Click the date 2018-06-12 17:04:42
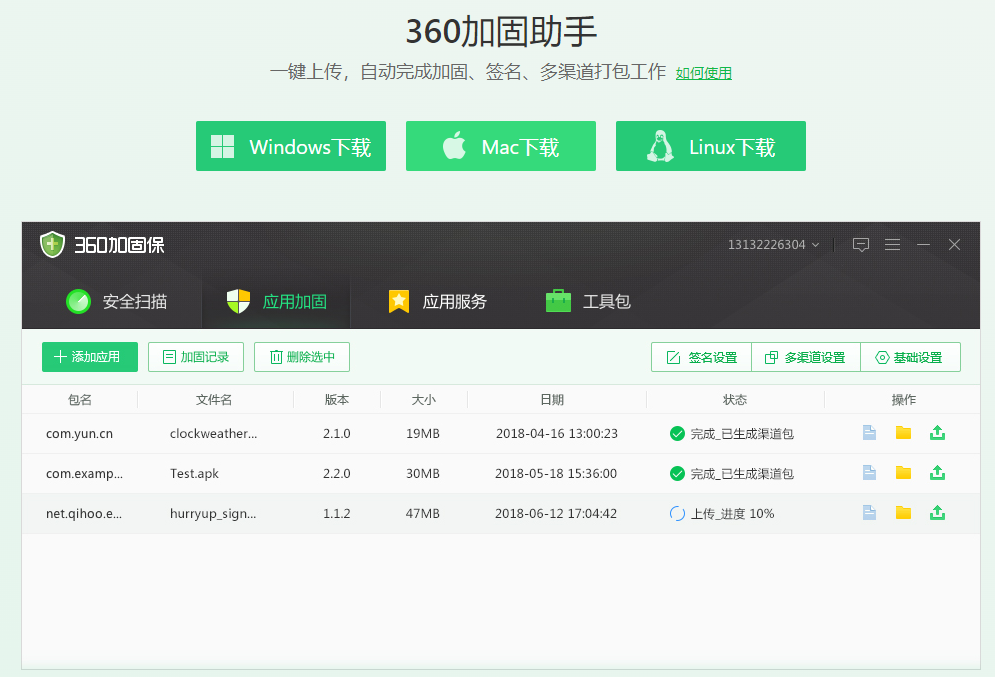This screenshot has width=995, height=677. pos(556,513)
